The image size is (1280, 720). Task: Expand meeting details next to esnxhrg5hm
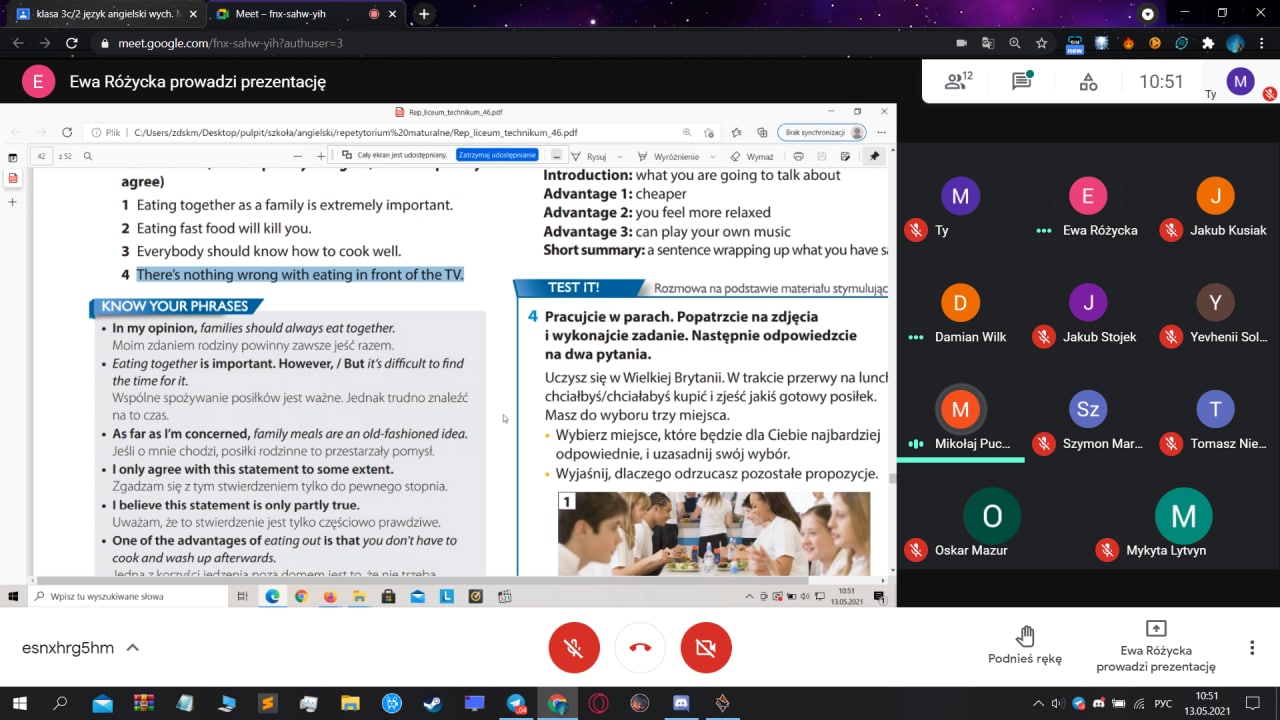pos(132,648)
